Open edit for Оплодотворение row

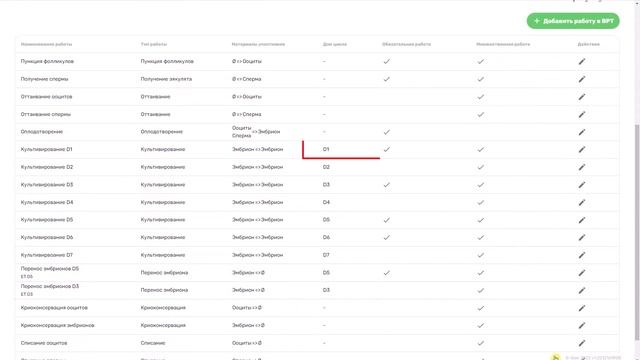pyautogui.click(x=582, y=132)
